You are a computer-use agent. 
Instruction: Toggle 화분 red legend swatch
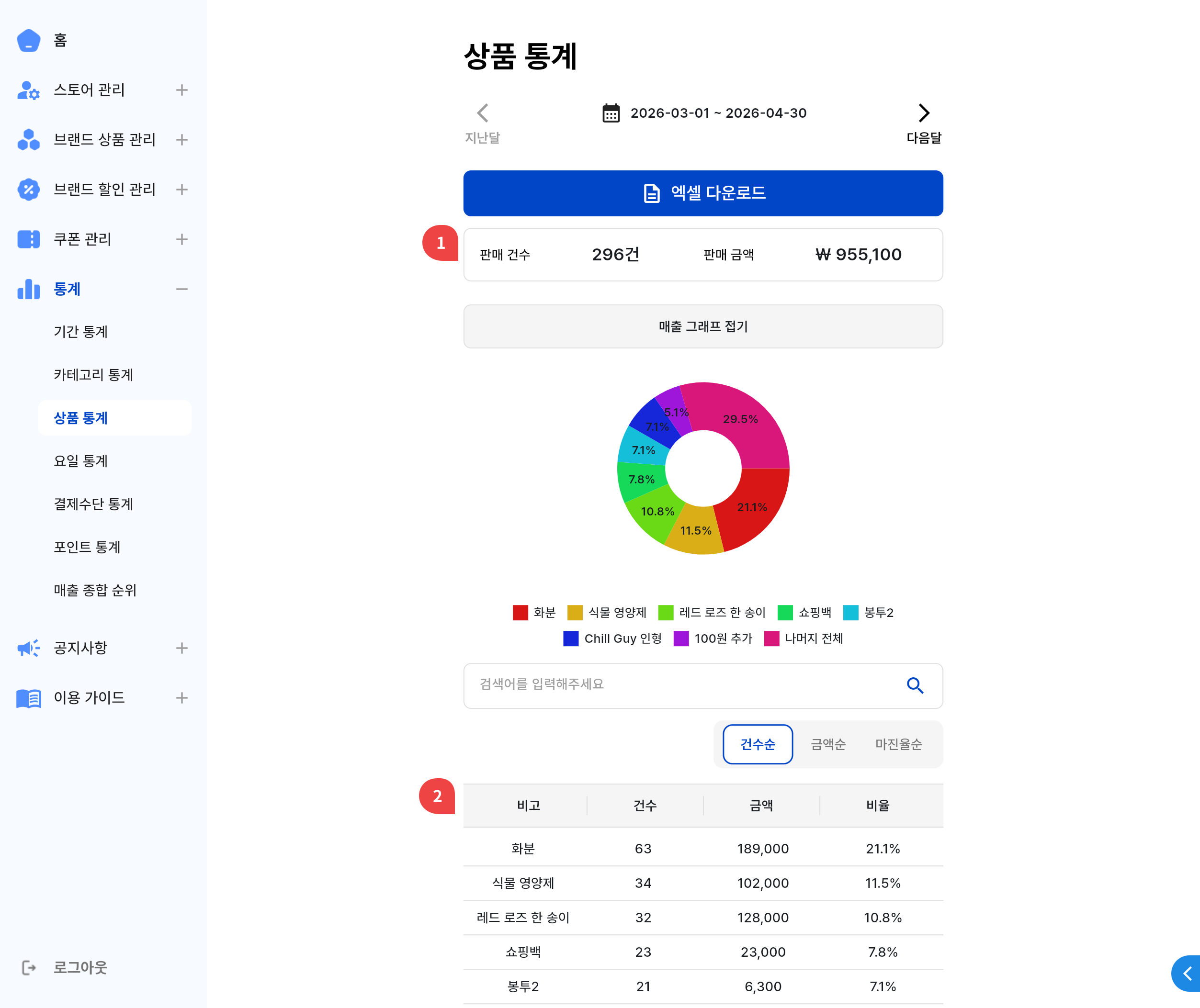tap(520, 613)
